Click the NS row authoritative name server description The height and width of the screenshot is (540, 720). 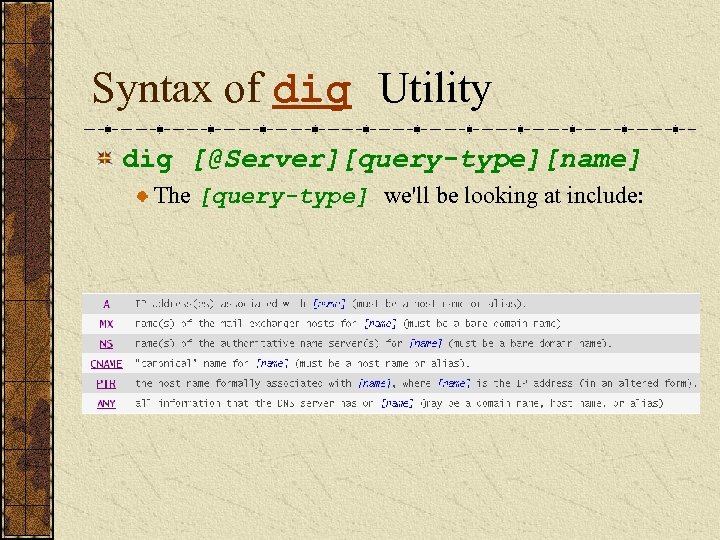click(373, 343)
